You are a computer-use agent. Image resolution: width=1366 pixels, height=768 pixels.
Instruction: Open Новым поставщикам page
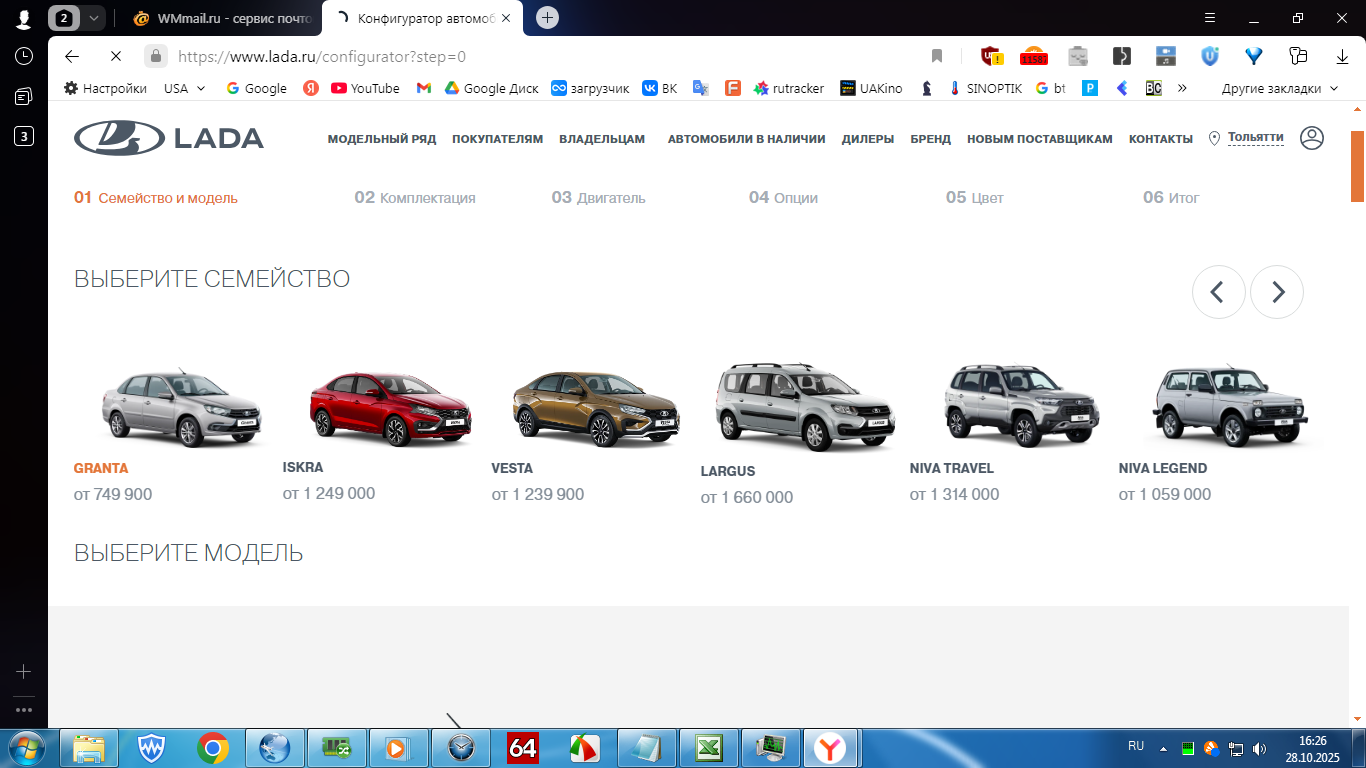coord(1040,139)
